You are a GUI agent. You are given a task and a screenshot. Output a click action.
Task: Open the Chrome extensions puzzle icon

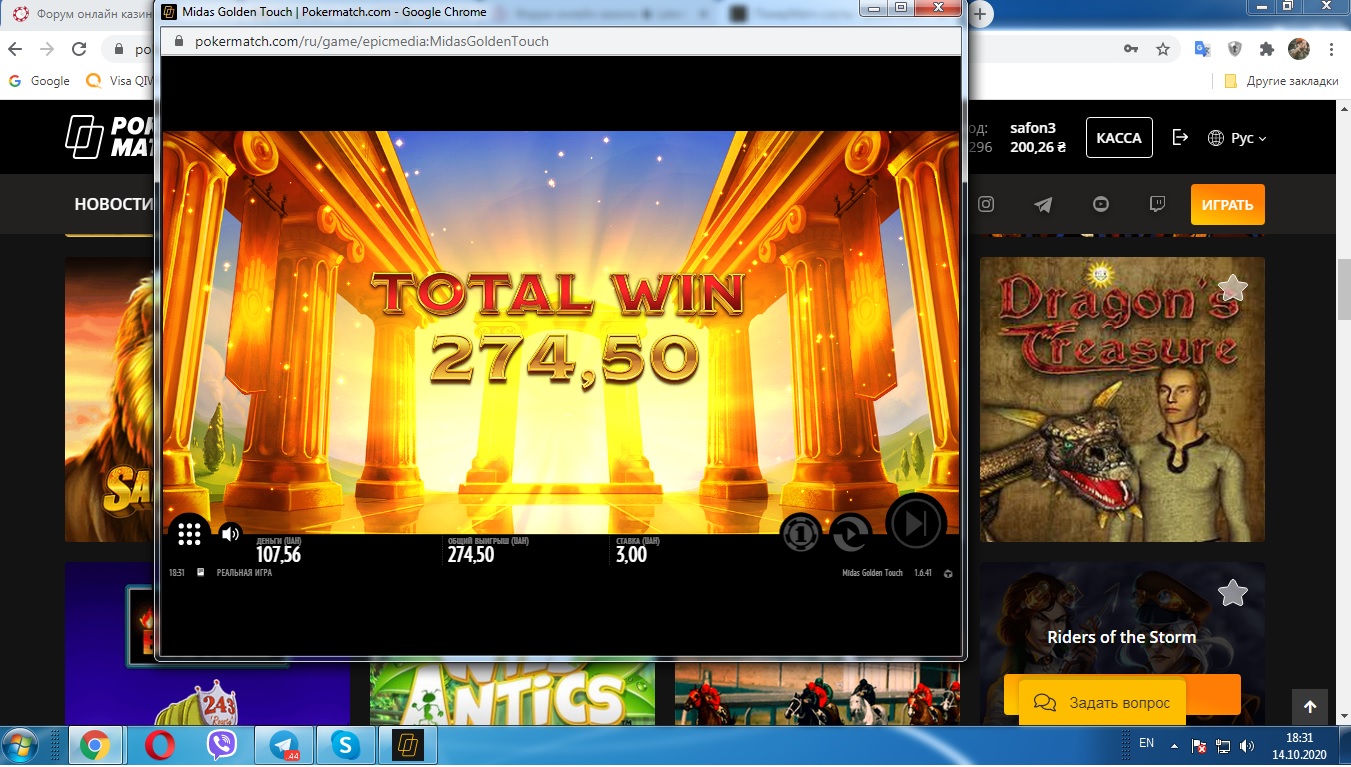1267,49
